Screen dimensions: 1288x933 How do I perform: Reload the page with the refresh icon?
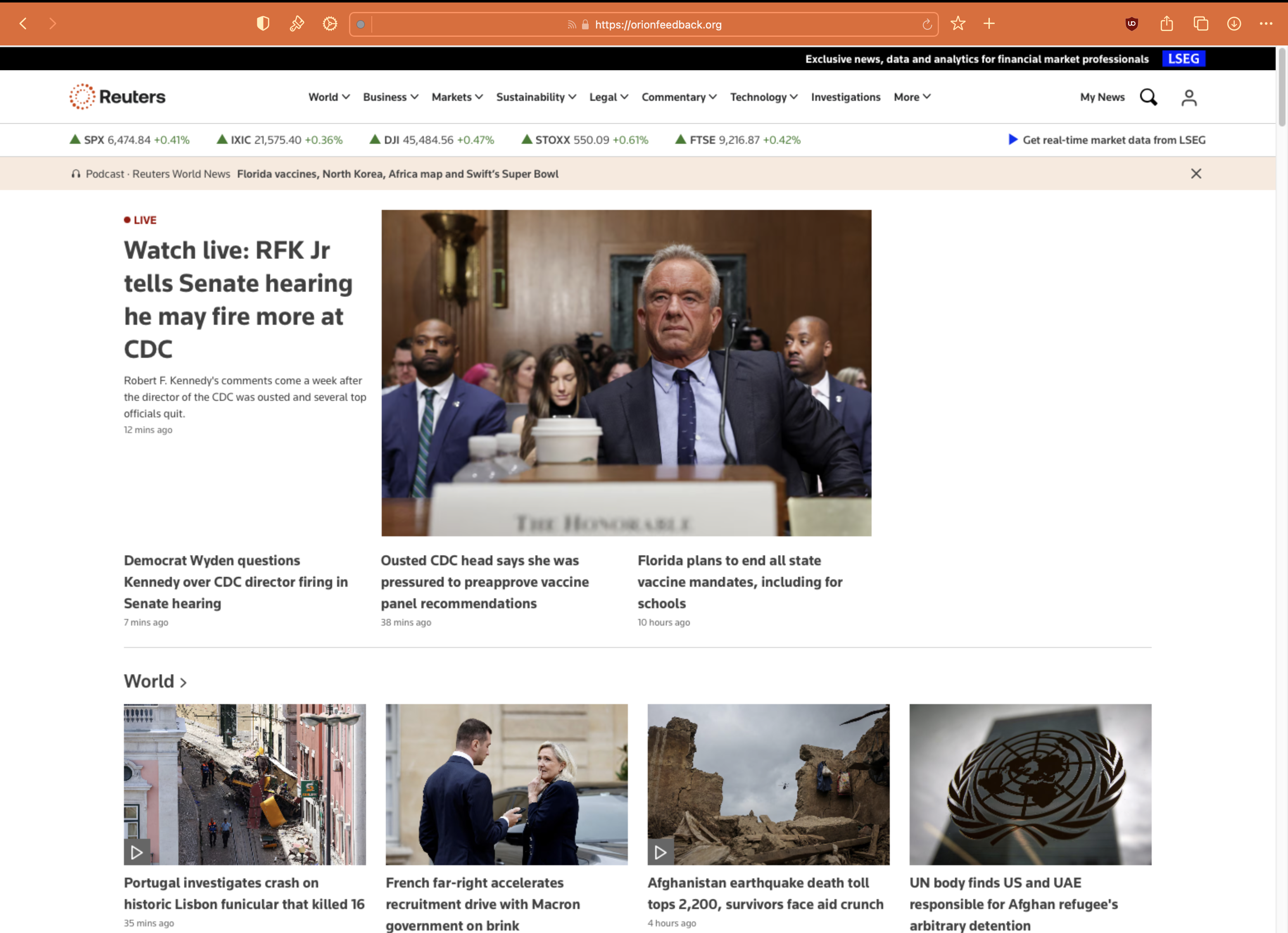click(927, 24)
